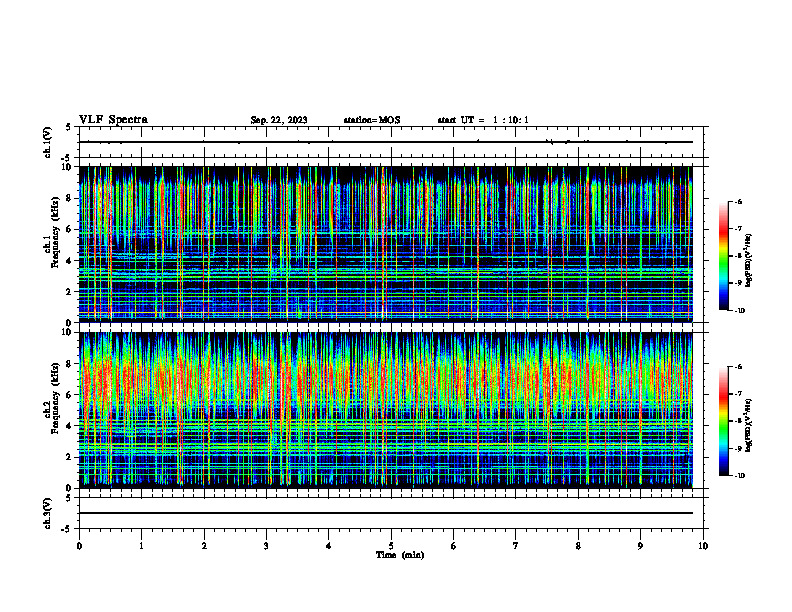Click time axis tick label "3"
Viewport: 792px width, 612px height.
266,546
